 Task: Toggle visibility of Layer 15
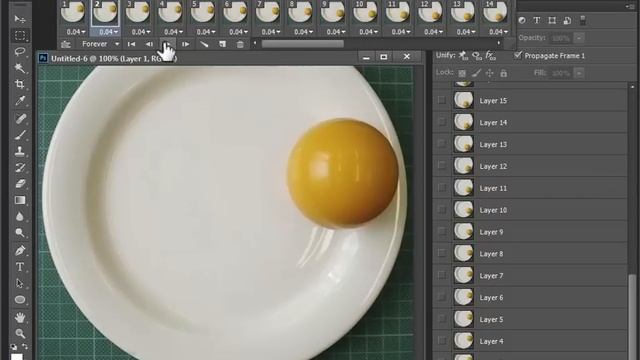tap(442, 100)
